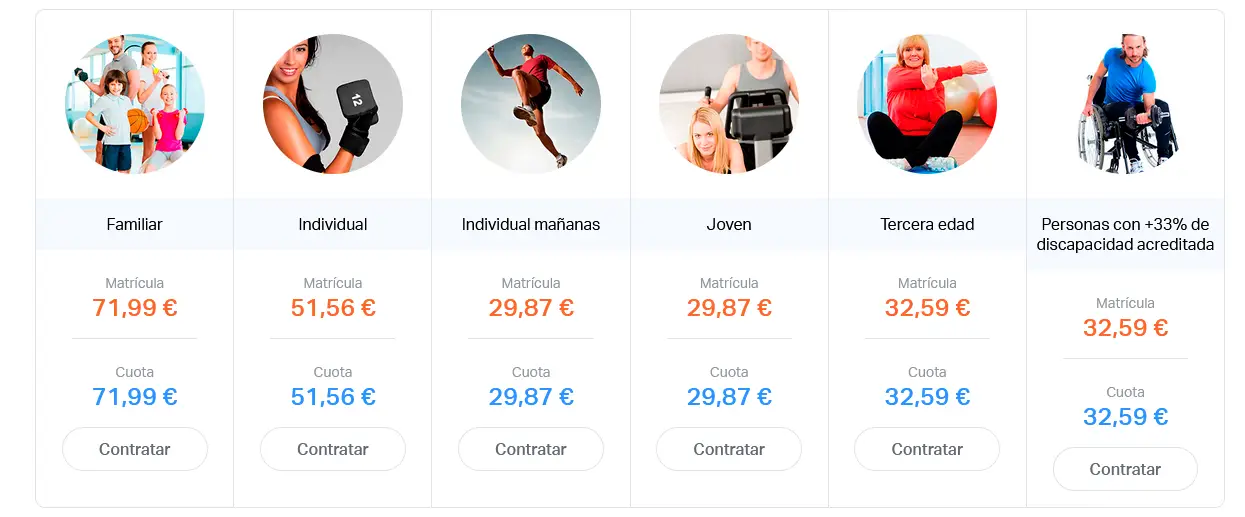Click the Familiar plan family photo
Viewport: 1245px width, 517px height.
pos(135,104)
